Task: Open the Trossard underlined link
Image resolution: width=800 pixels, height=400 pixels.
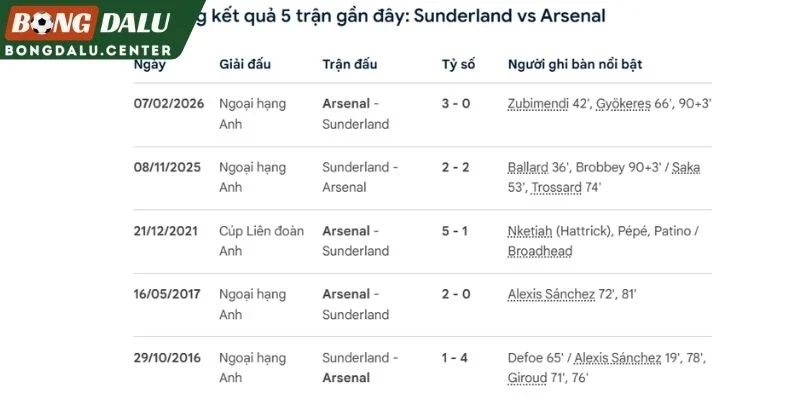Action: click(557, 187)
